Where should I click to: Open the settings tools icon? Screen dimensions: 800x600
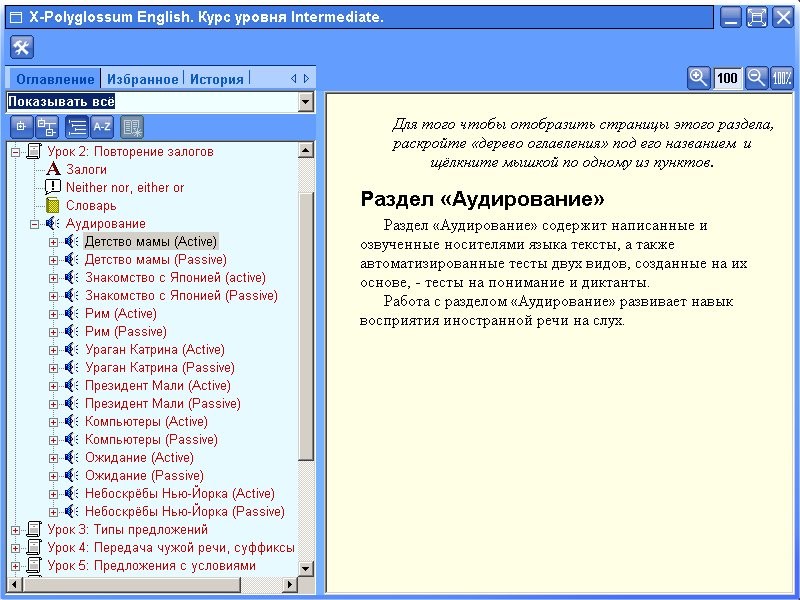[x=22, y=47]
